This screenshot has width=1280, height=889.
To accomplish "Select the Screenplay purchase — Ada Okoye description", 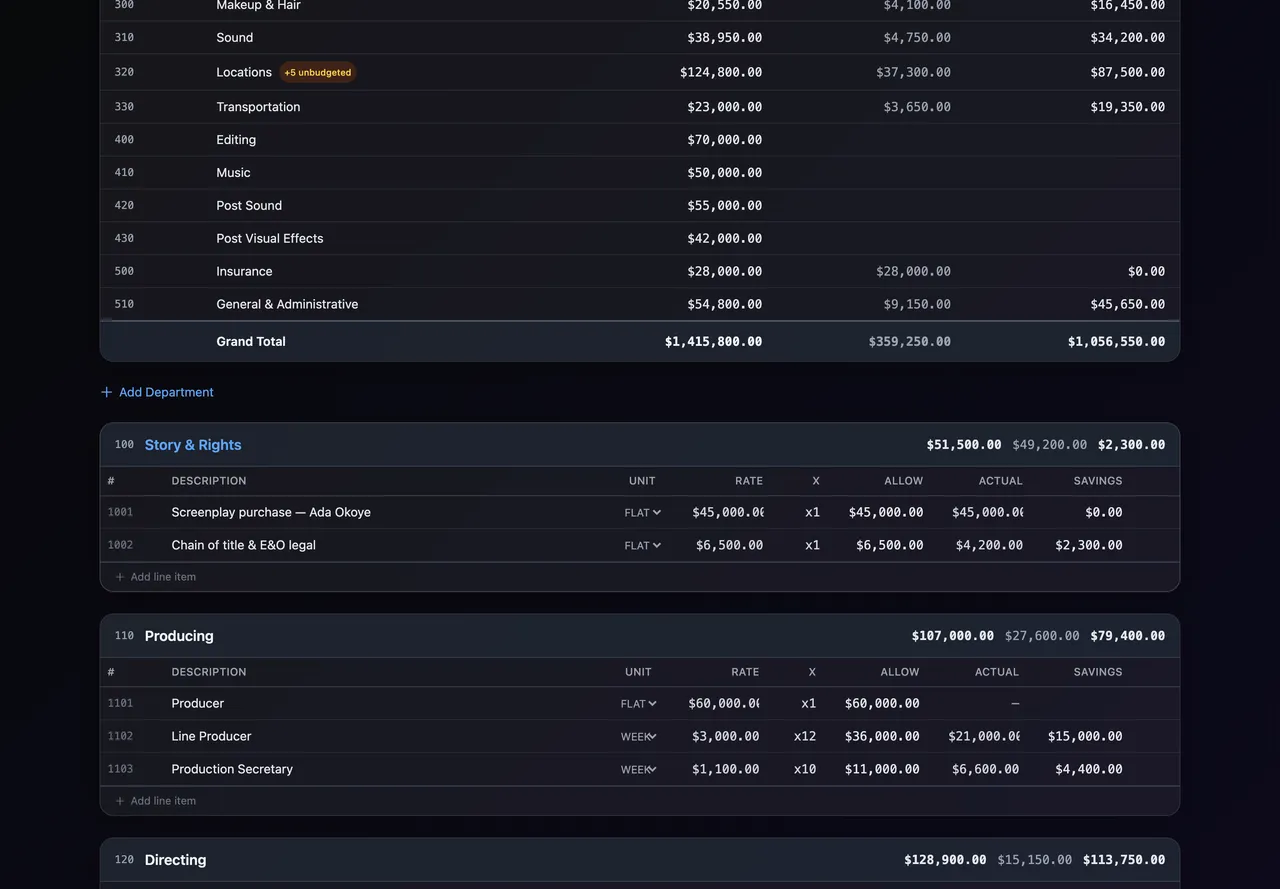I will (x=271, y=512).
